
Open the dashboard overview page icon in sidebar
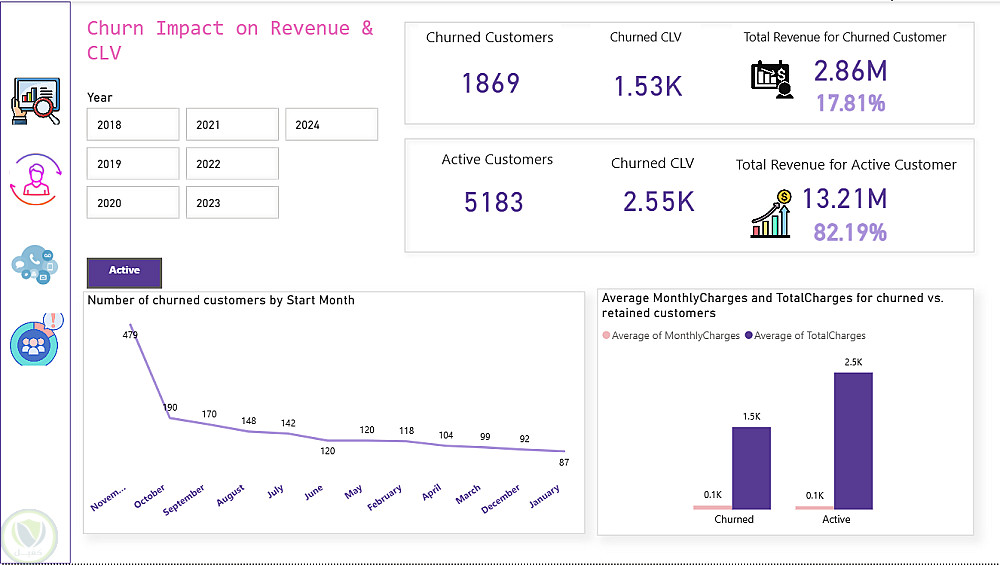tap(36, 101)
